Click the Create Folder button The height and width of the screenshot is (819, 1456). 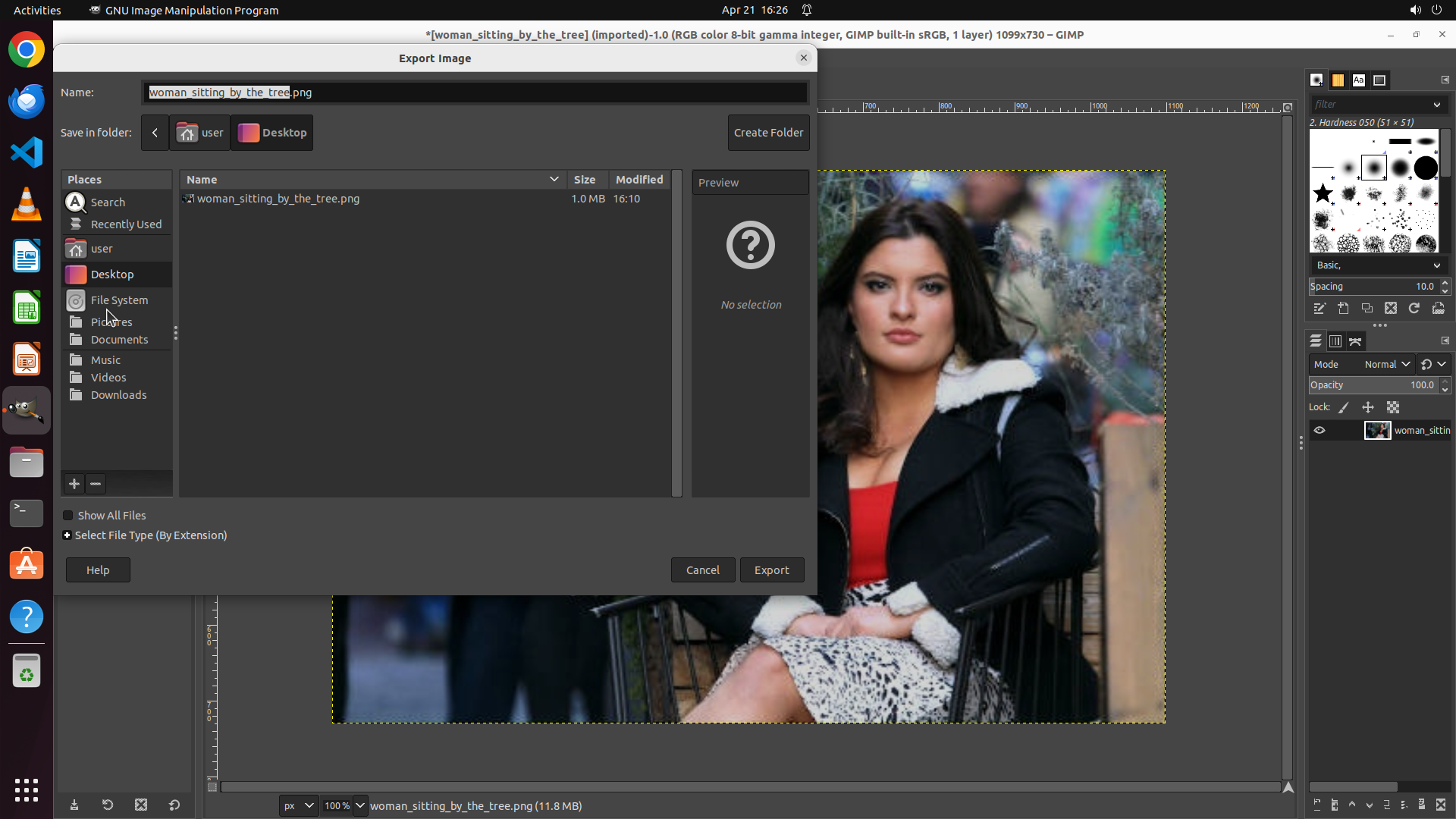coord(768,133)
